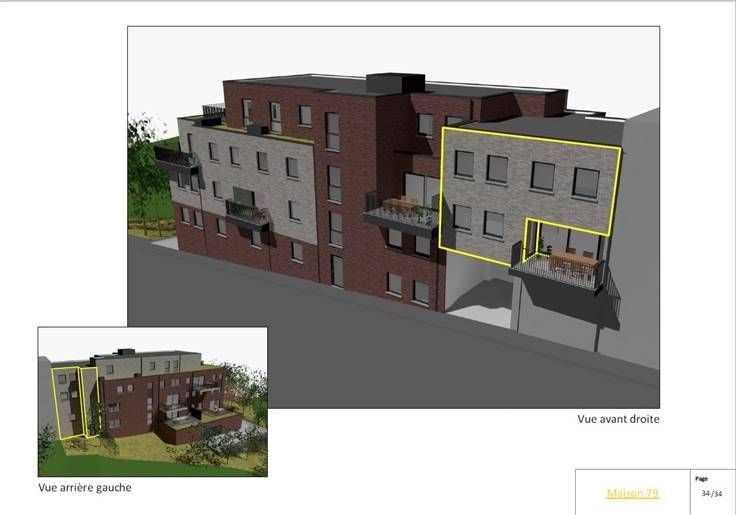Click the balcony on the beige brick section
This screenshot has height=515, width=736.
[x=246, y=212]
